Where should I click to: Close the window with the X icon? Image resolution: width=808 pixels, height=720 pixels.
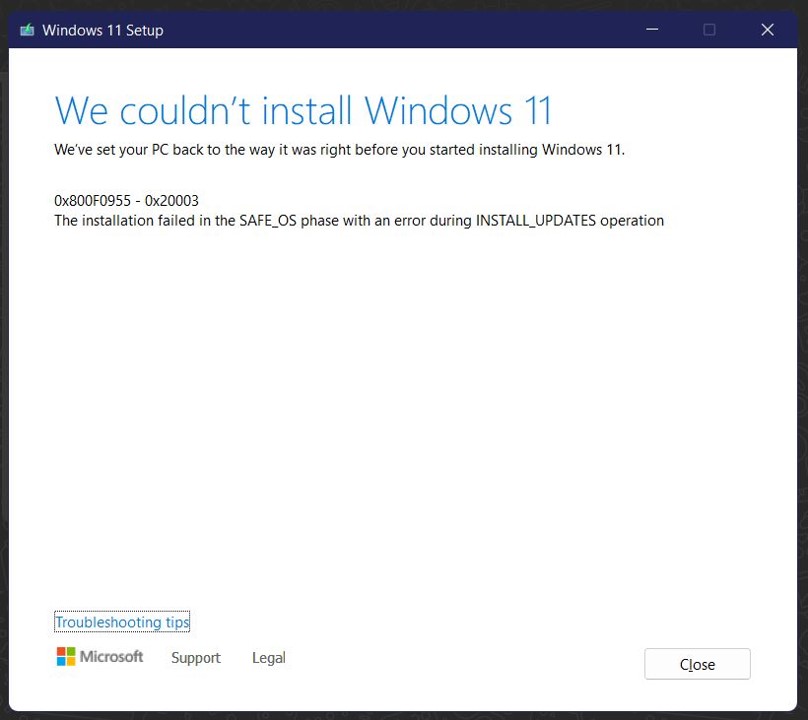click(767, 29)
